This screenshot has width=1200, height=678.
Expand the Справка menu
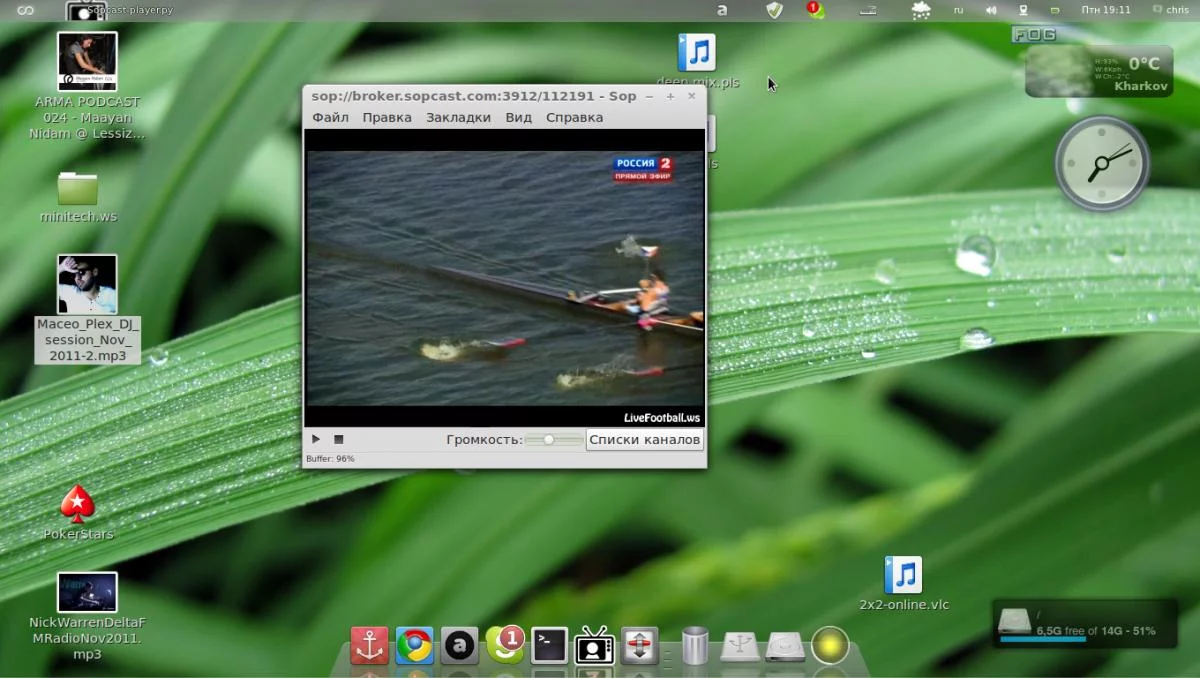(x=574, y=117)
